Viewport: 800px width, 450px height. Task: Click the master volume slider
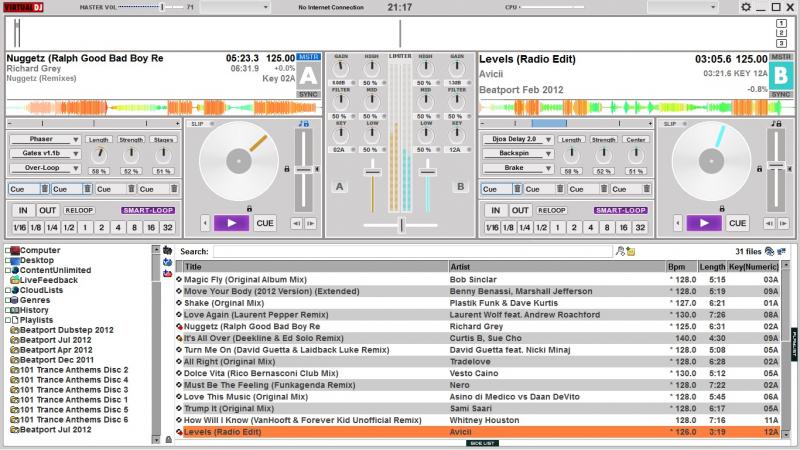pyautogui.click(x=151, y=7)
